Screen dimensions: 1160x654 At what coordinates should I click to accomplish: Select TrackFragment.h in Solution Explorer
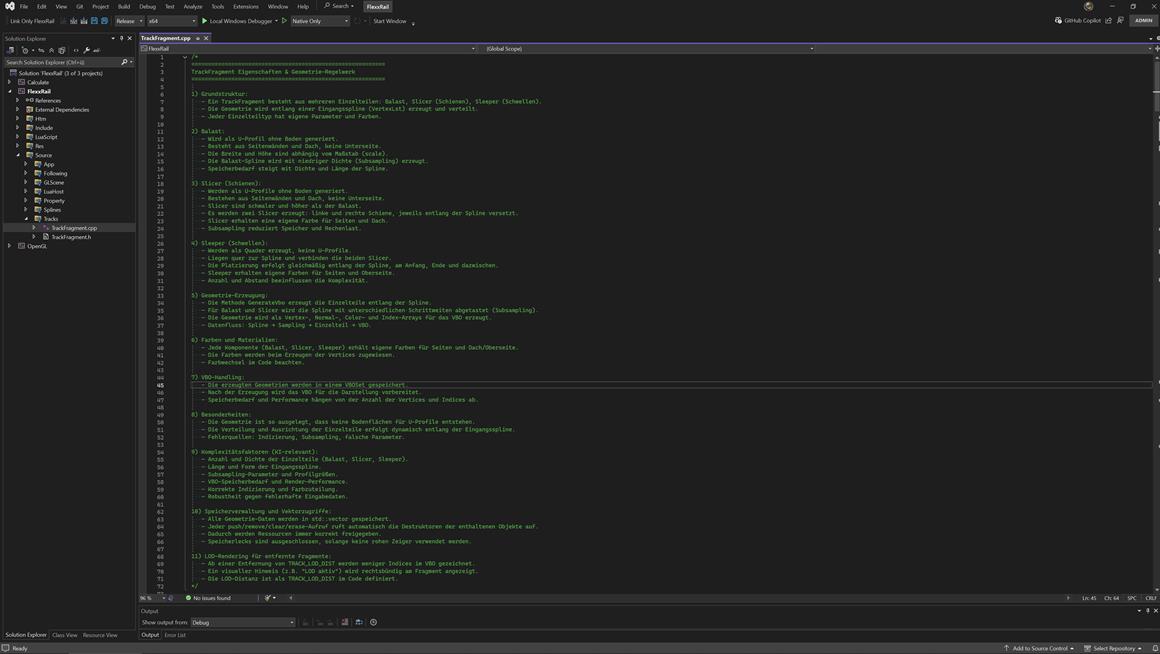click(71, 237)
